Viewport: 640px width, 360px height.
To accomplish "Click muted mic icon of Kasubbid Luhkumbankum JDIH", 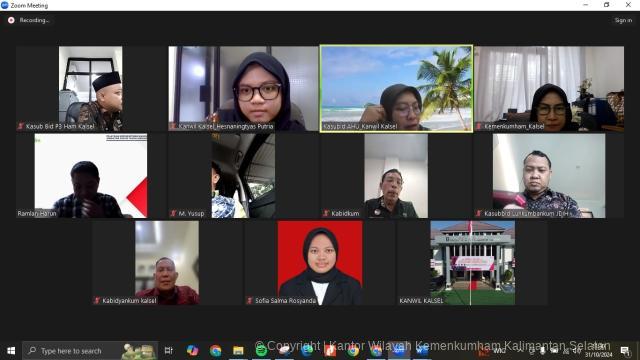I will 479,213.
